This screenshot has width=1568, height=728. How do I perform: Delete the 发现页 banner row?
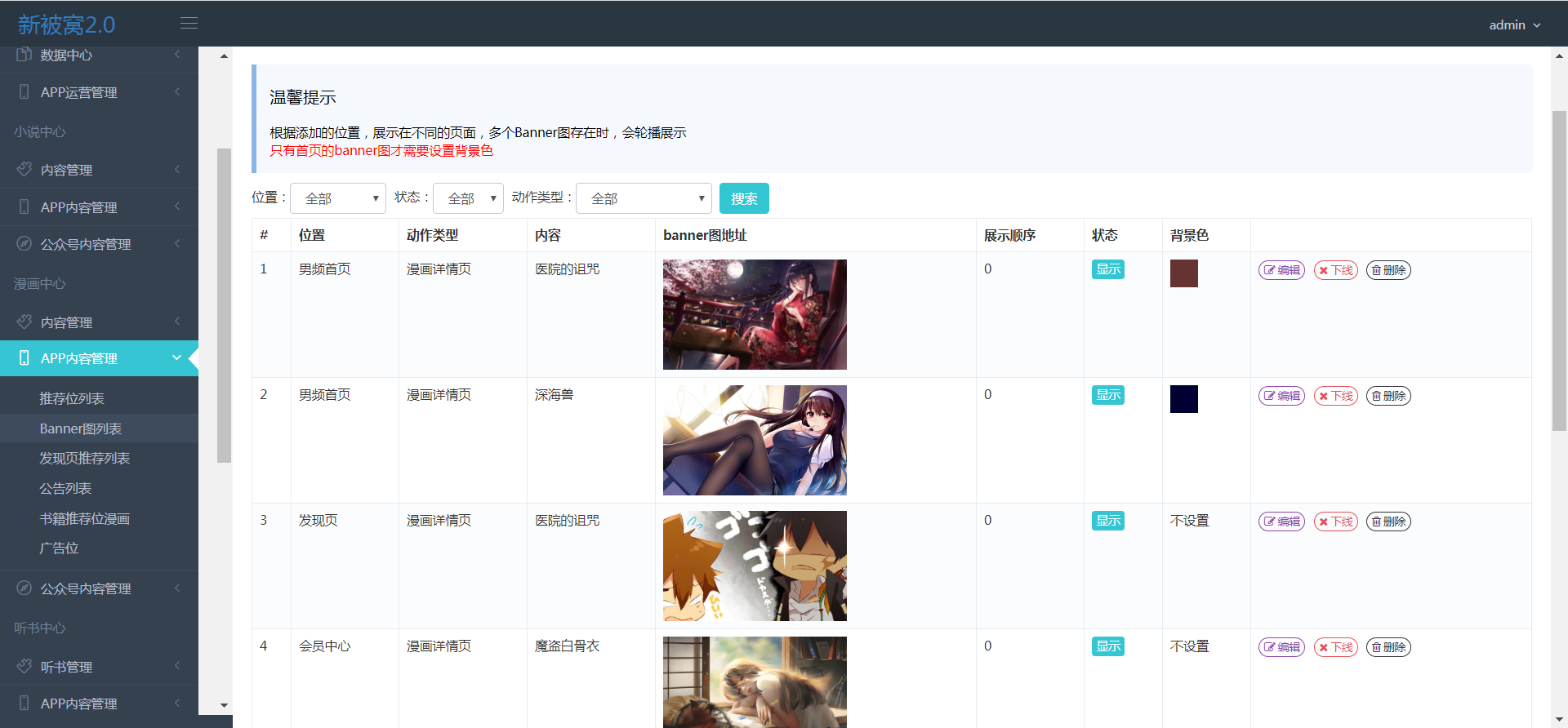(1388, 522)
